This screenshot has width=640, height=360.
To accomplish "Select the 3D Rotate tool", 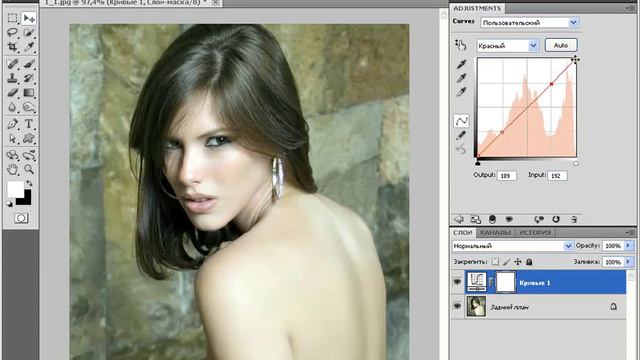I will (13, 155).
